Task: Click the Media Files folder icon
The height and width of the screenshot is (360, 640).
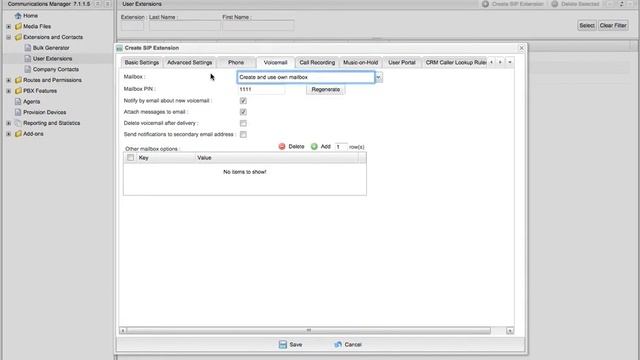Action: [18, 27]
